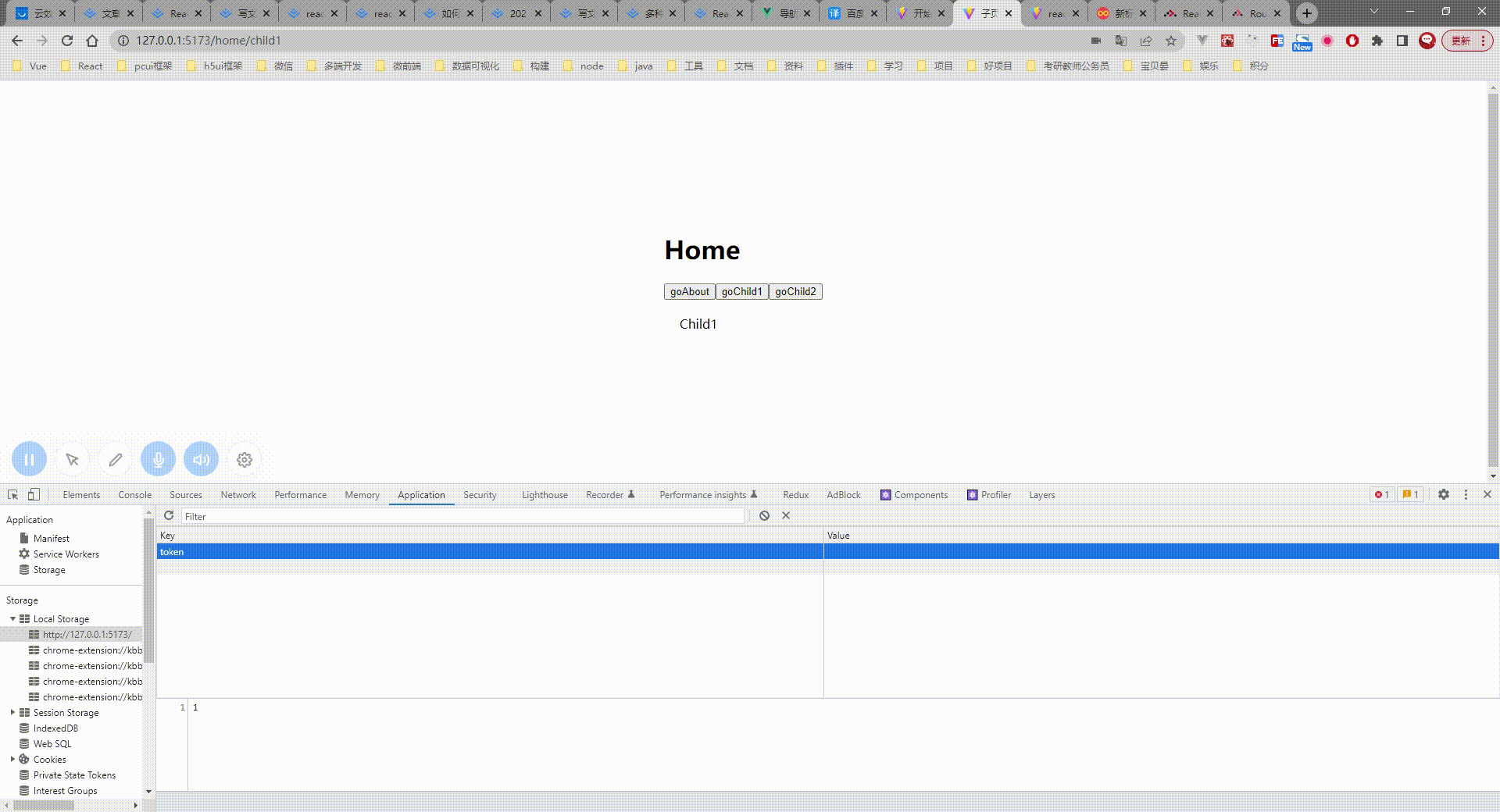This screenshot has height=812, width=1500.
Task: Open the translate page icon
Action: coord(1121,41)
